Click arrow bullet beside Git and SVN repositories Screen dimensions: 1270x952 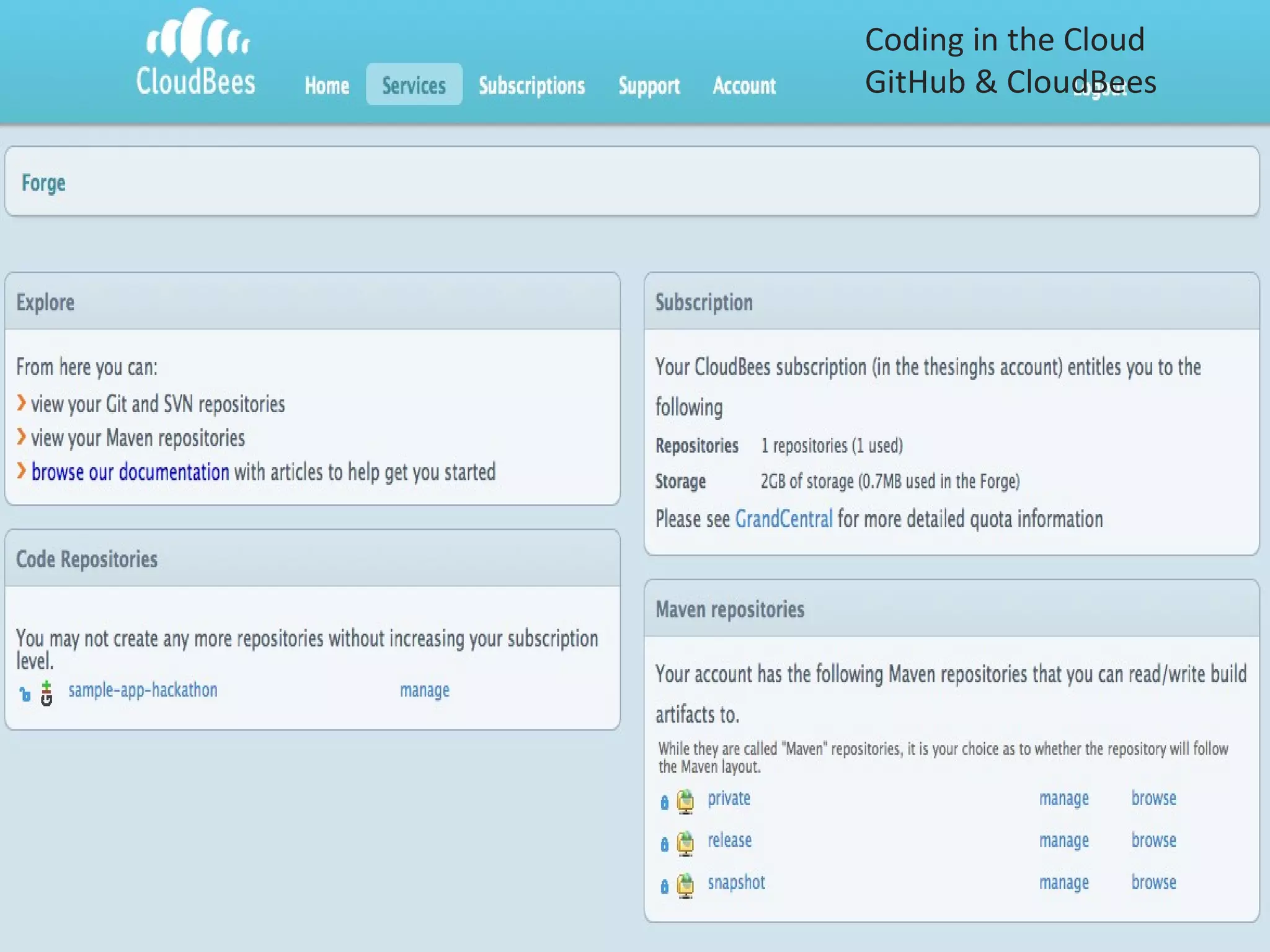(x=22, y=403)
